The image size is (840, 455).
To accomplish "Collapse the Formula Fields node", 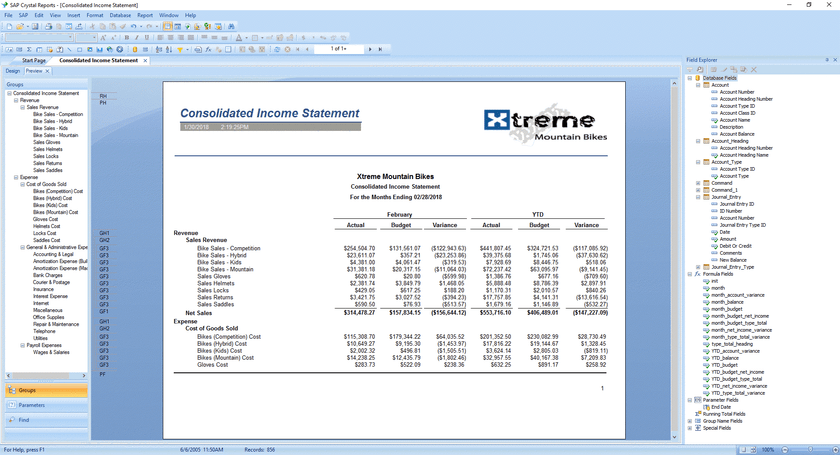I will click(x=690, y=274).
